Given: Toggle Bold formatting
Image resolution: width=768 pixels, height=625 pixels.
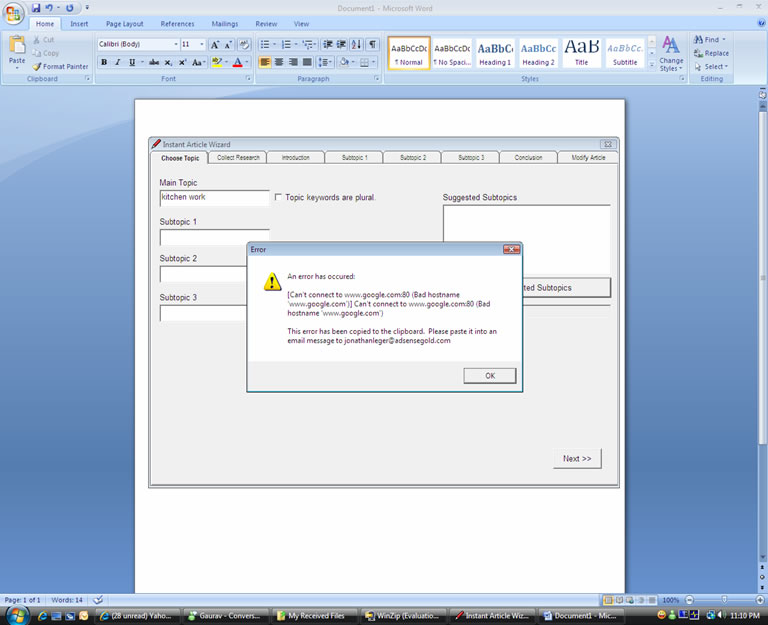Looking at the screenshot, I should (104, 62).
